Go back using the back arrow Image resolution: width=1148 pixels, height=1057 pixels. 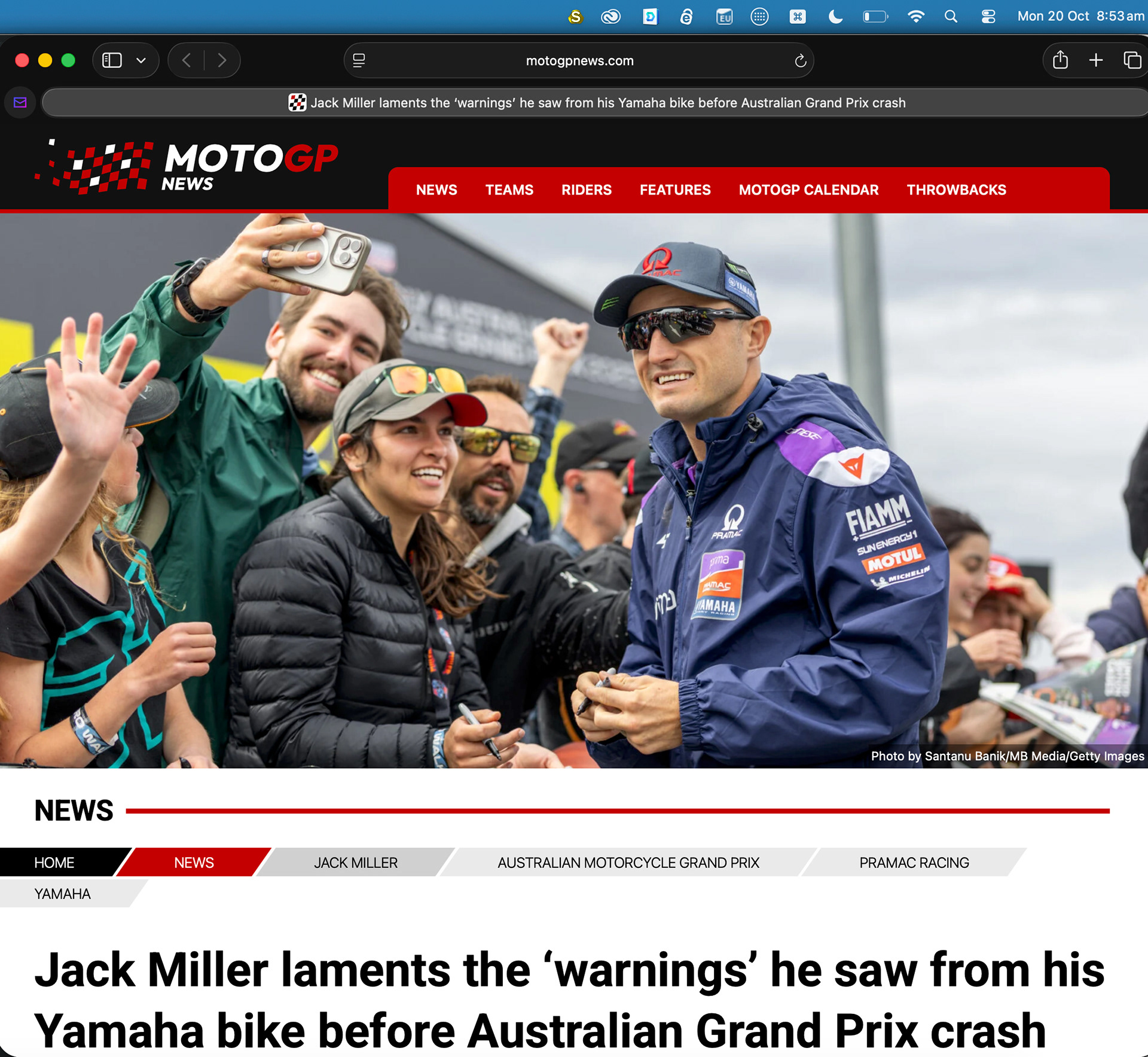187,60
